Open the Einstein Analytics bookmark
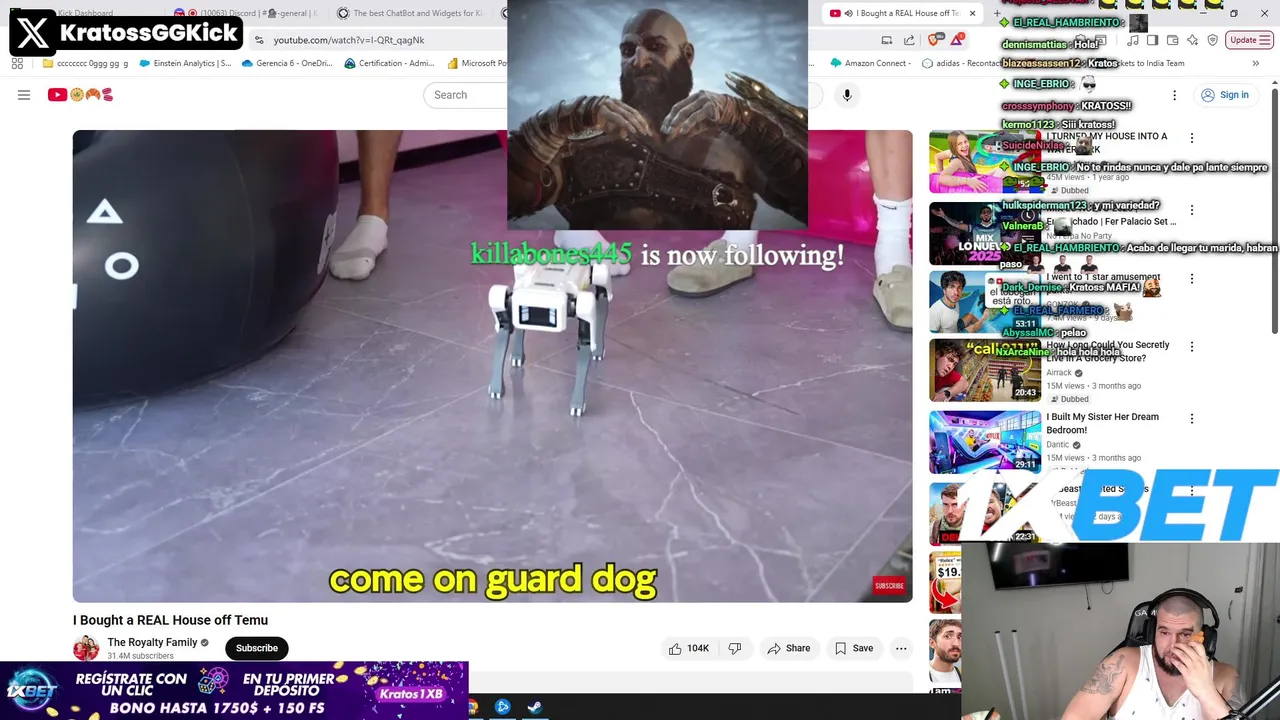Viewport: 1280px width, 720px height. (x=185, y=63)
